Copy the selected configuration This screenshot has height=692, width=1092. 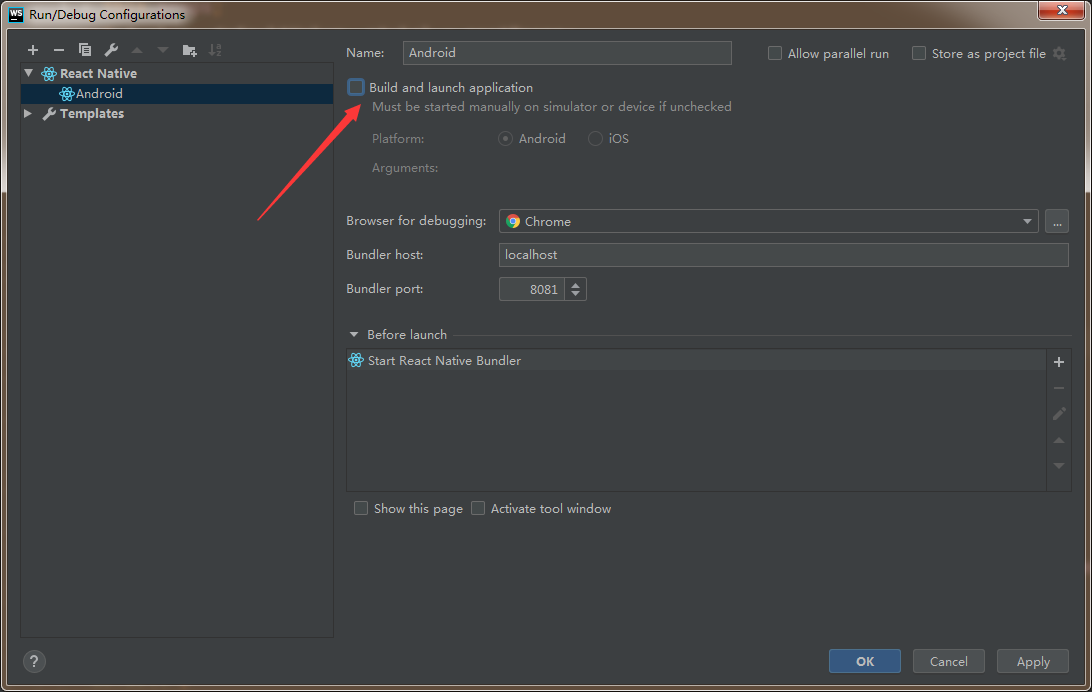click(x=85, y=50)
